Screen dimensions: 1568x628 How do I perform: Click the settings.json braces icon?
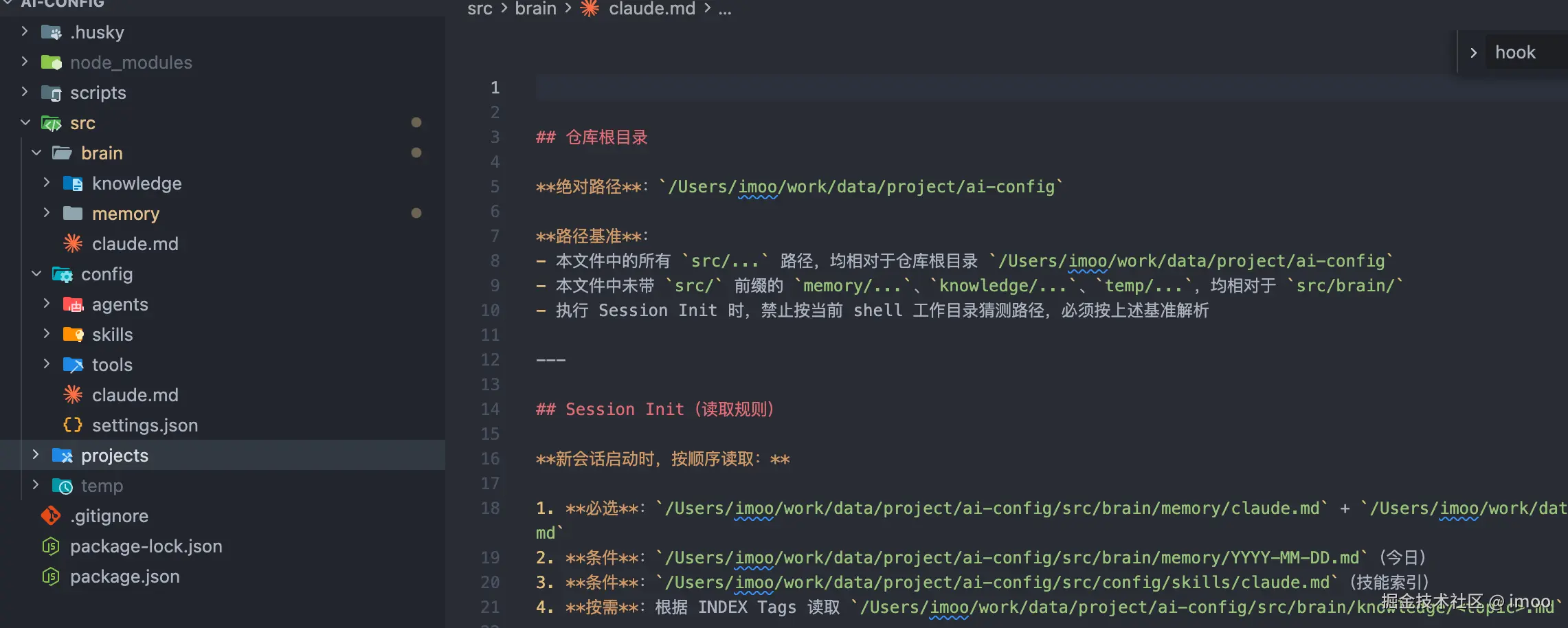(x=73, y=425)
